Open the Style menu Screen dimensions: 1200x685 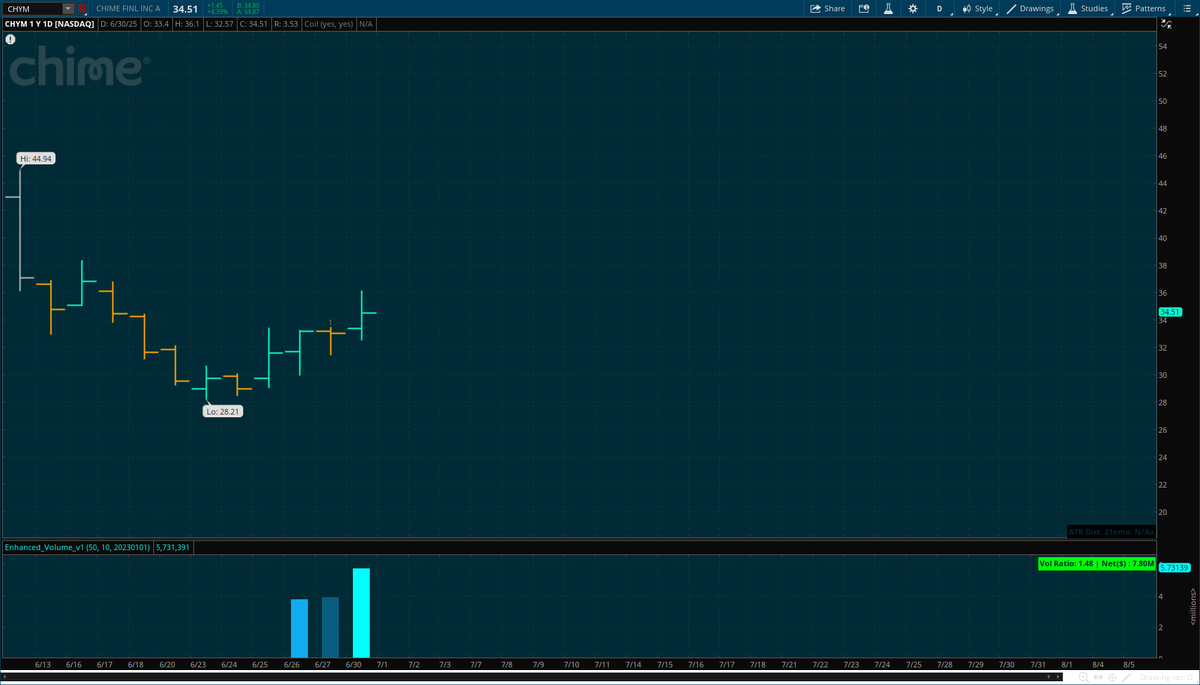pos(978,8)
